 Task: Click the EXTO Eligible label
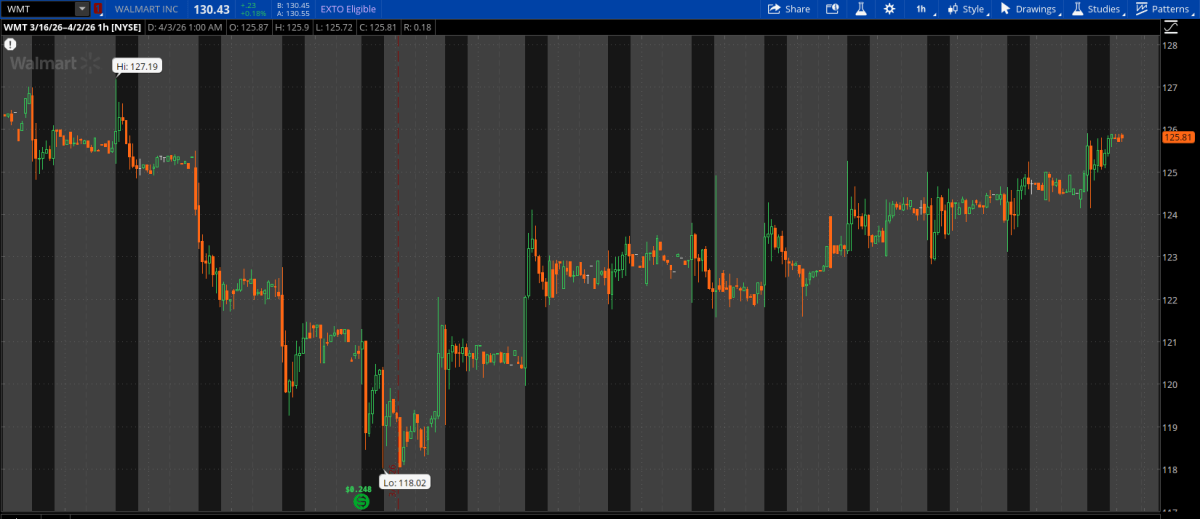click(348, 9)
